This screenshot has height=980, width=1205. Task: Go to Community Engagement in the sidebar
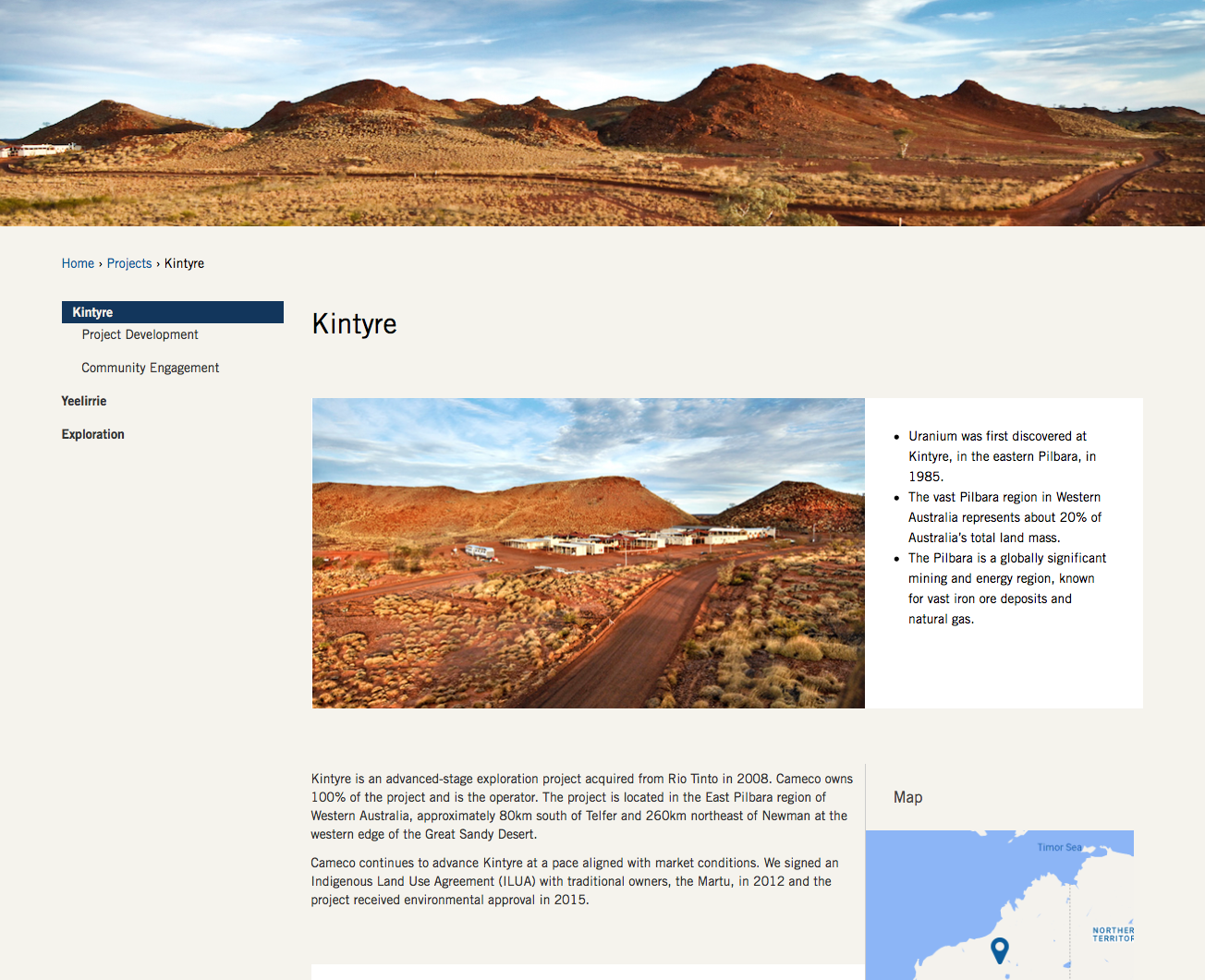point(150,368)
